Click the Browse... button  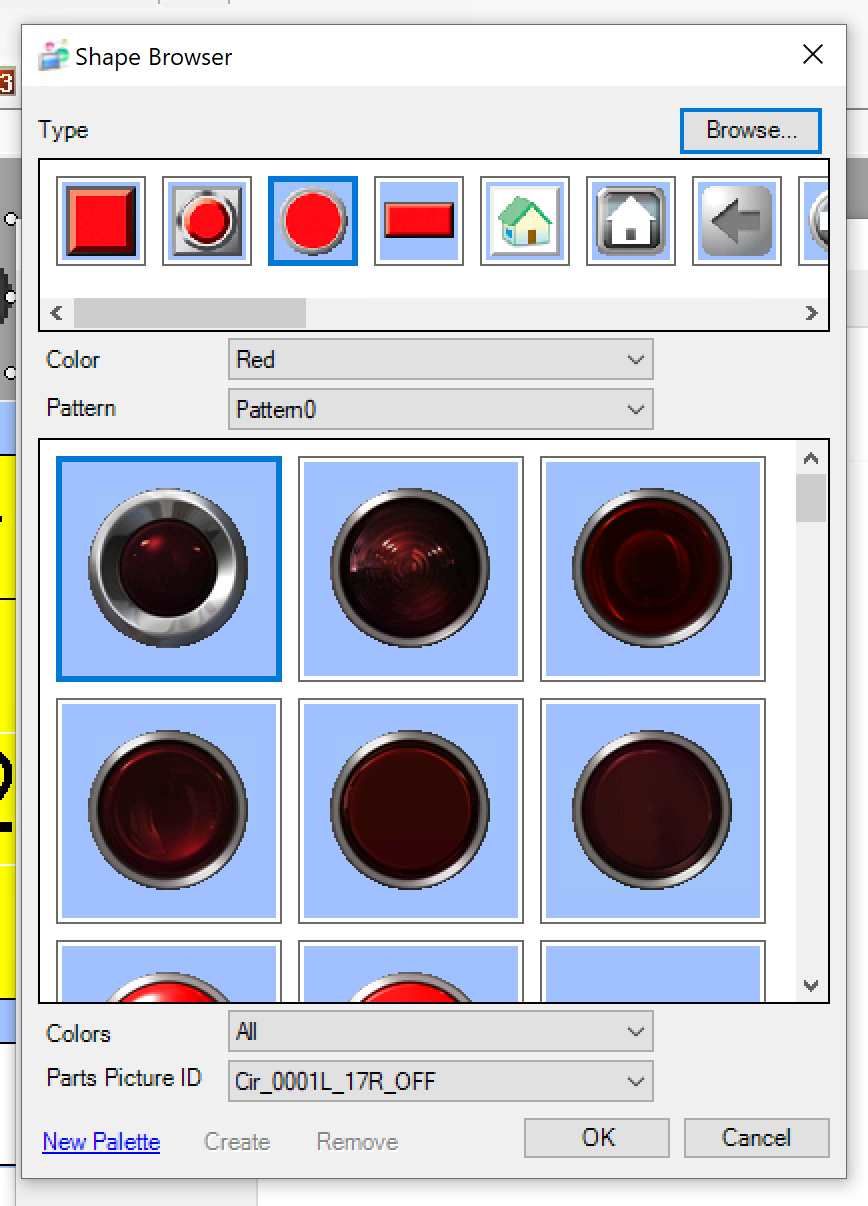tap(750, 131)
